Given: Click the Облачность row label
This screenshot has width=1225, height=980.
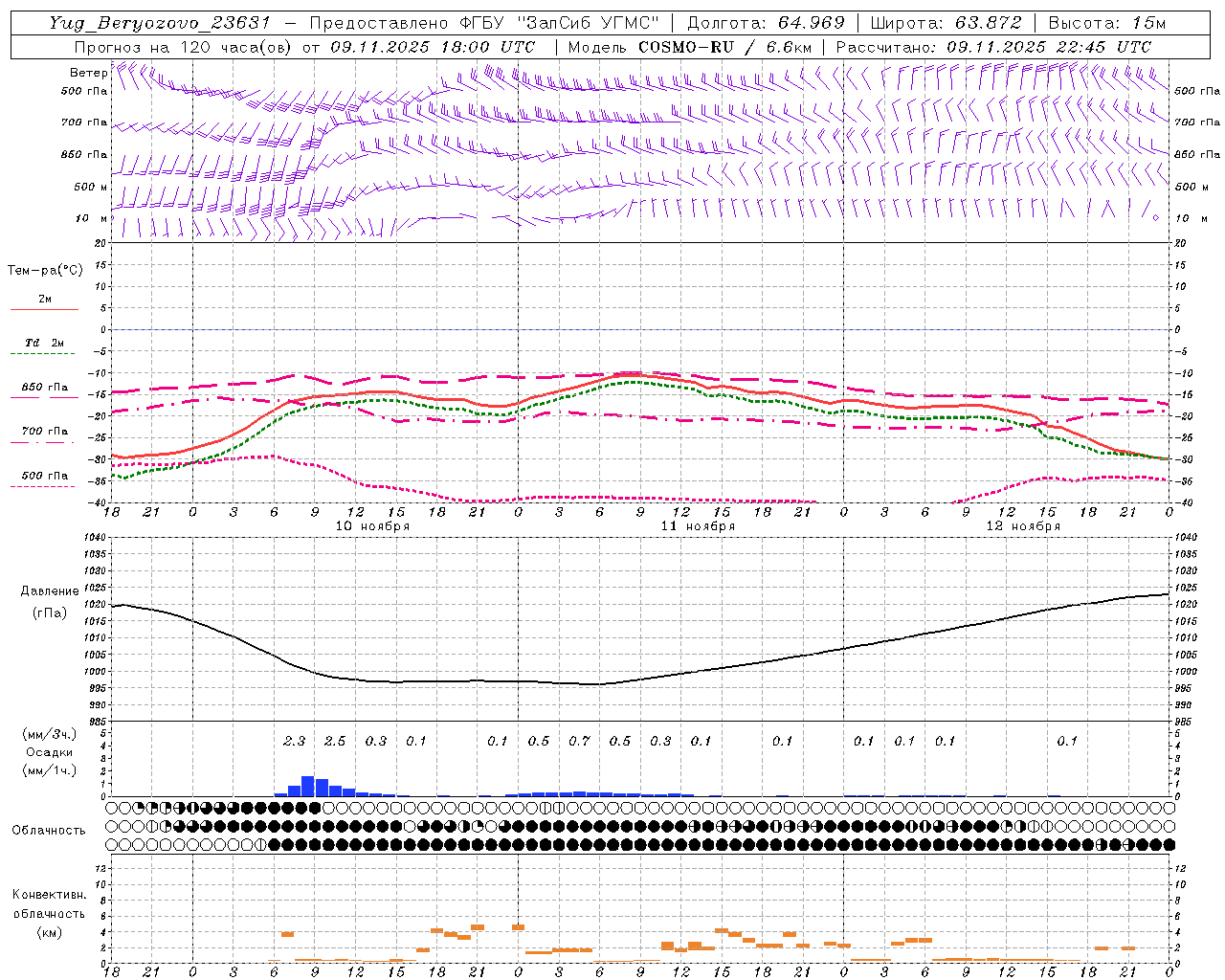Looking at the screenshot, I should click(49, 831).
